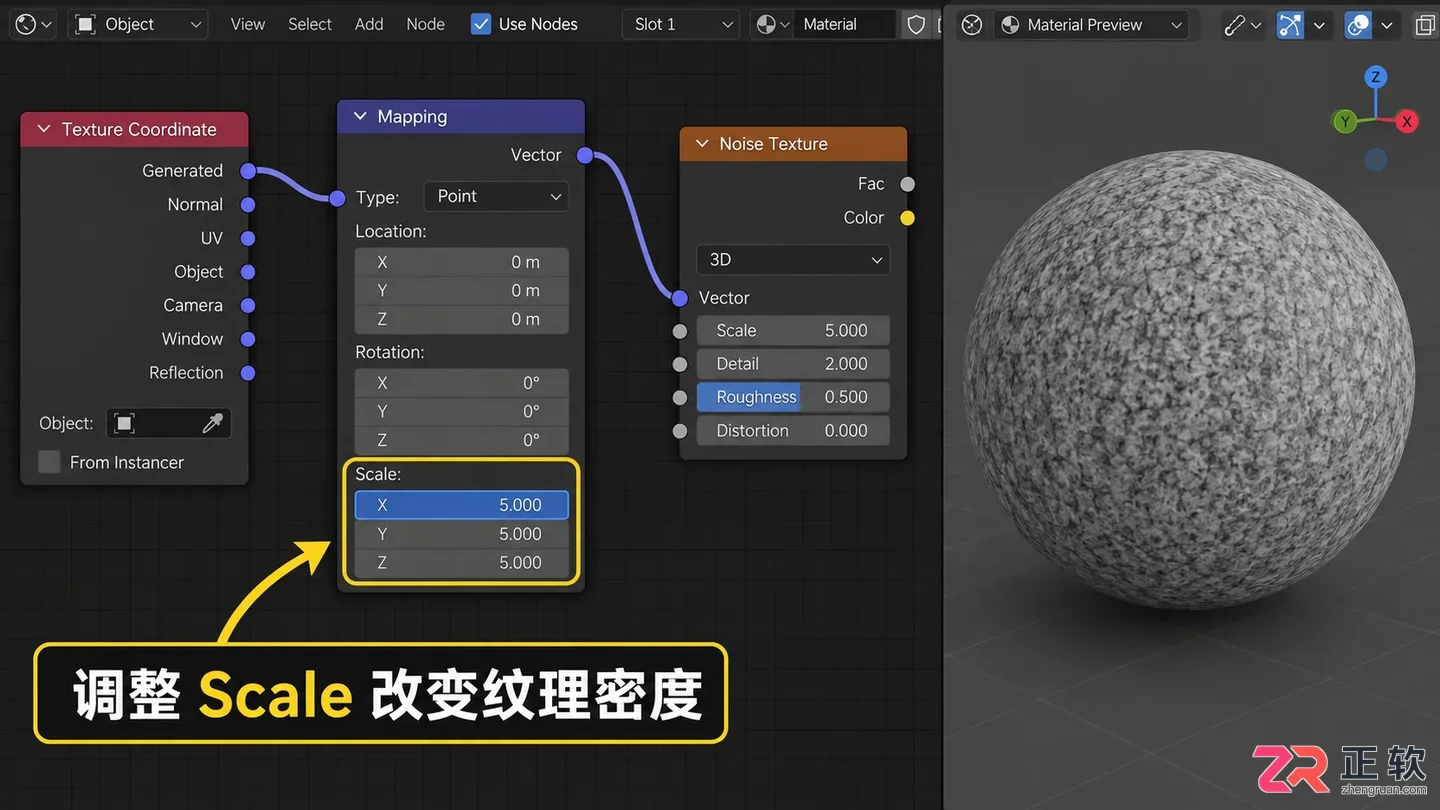Image resolution: width=1440 pixels, height=810 pixels.
Task: Click the Noise Scale input socket
Action: [680, 331]
